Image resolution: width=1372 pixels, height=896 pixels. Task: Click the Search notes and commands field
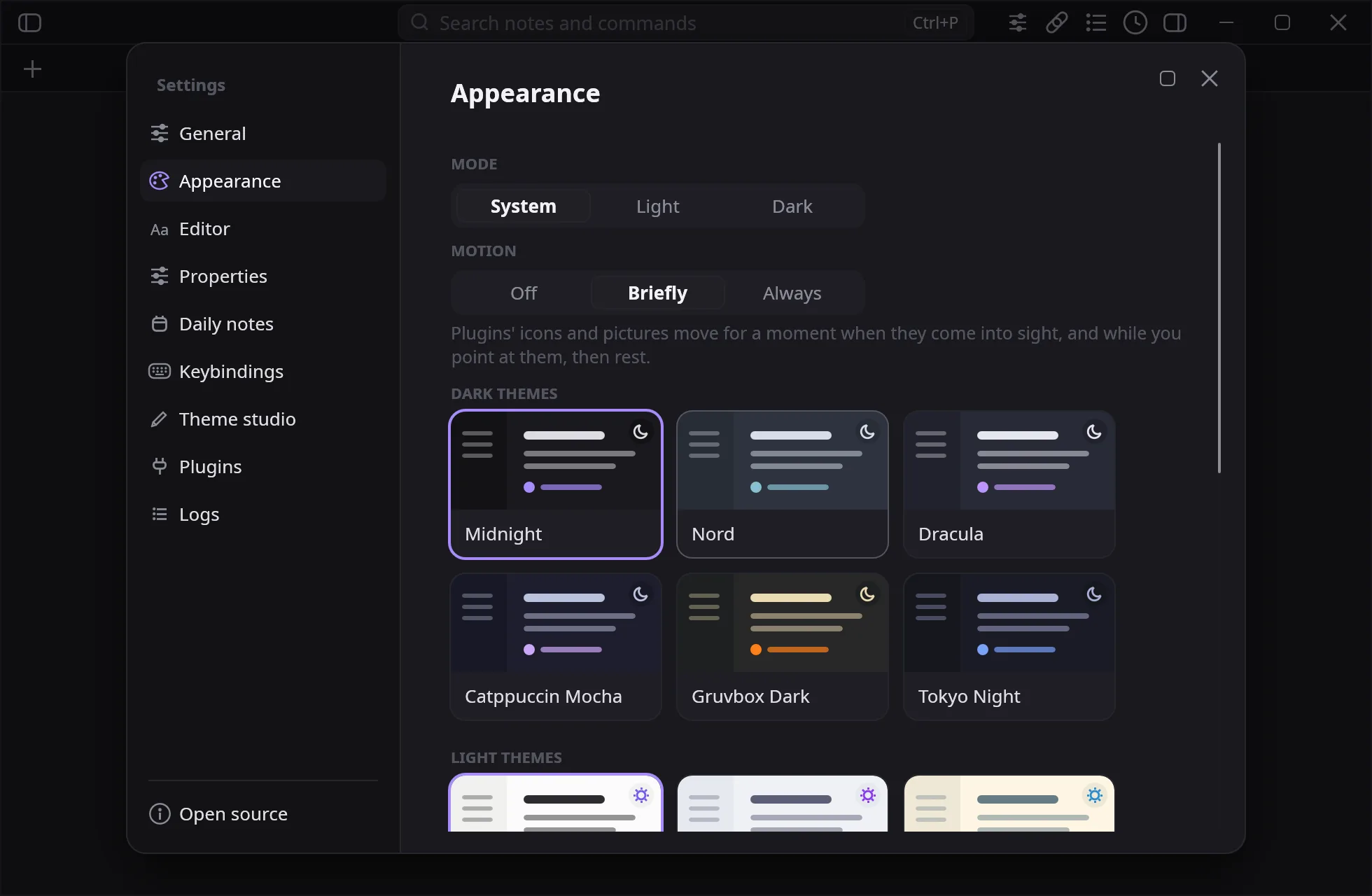[685, 22]
